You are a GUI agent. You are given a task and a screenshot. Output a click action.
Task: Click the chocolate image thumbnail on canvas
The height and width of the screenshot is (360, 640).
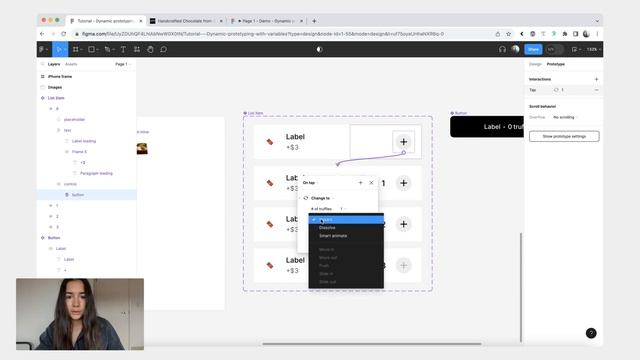142,148
